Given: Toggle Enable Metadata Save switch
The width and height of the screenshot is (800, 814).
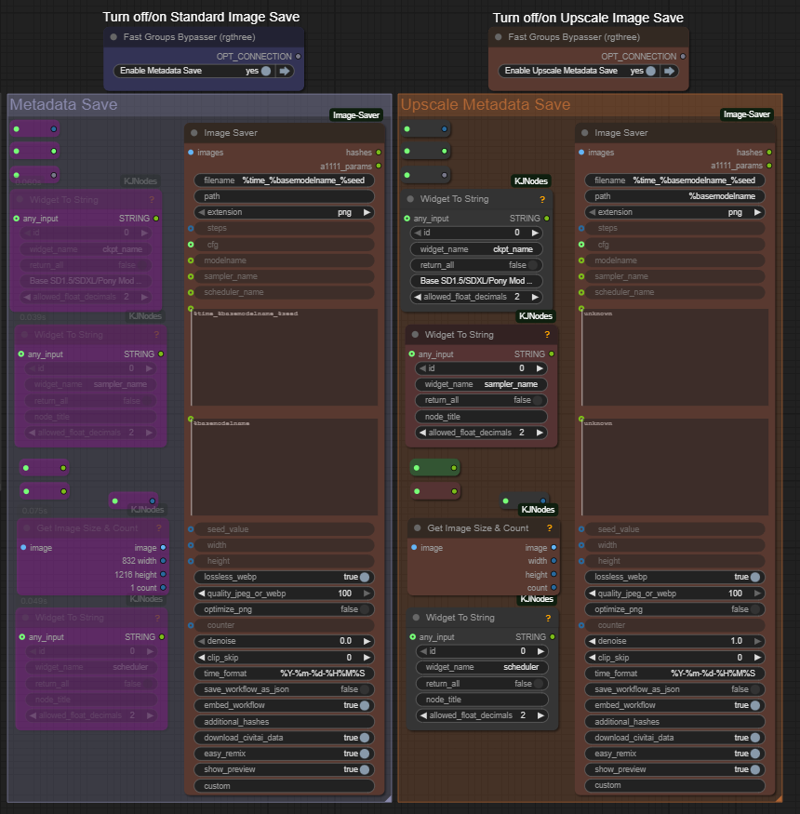Looking at the screenshot, I should 266,71.
